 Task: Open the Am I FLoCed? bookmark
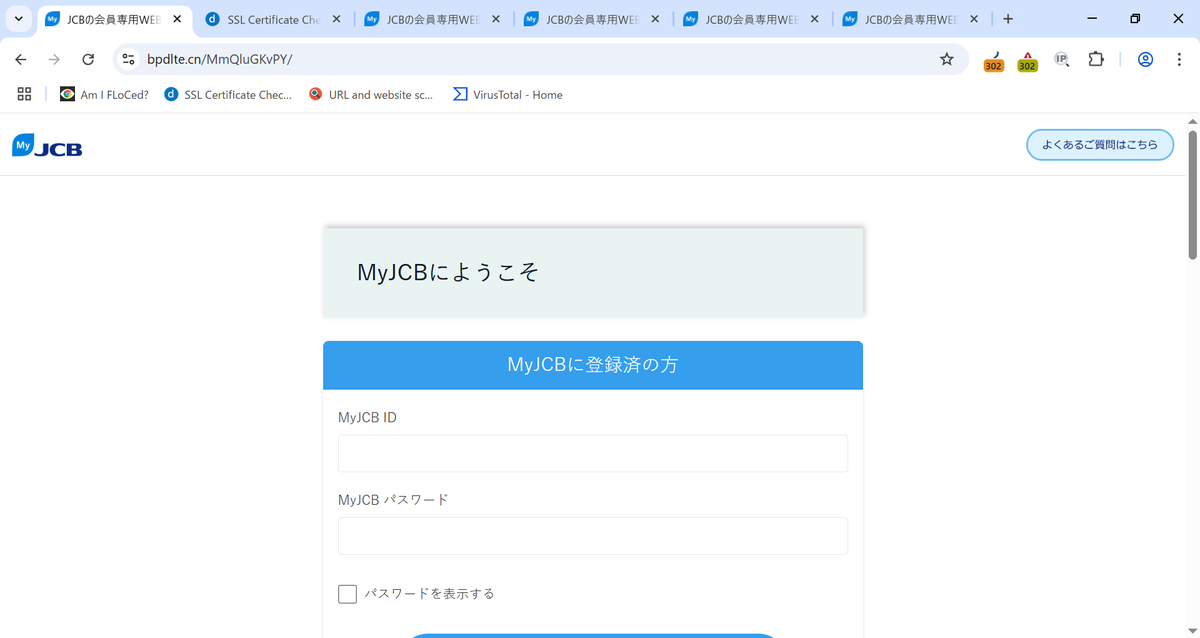(104, 94)
